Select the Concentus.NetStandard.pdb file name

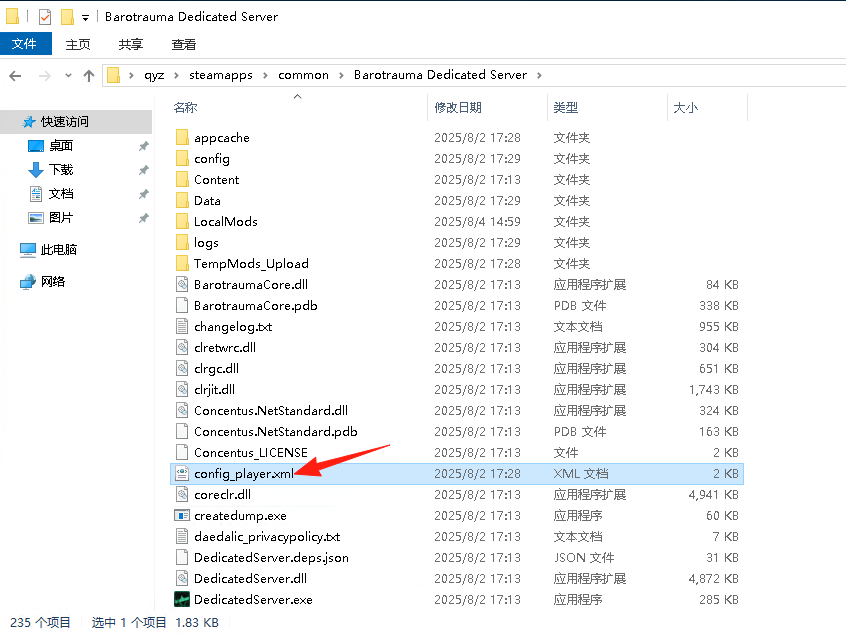(276, 432)
